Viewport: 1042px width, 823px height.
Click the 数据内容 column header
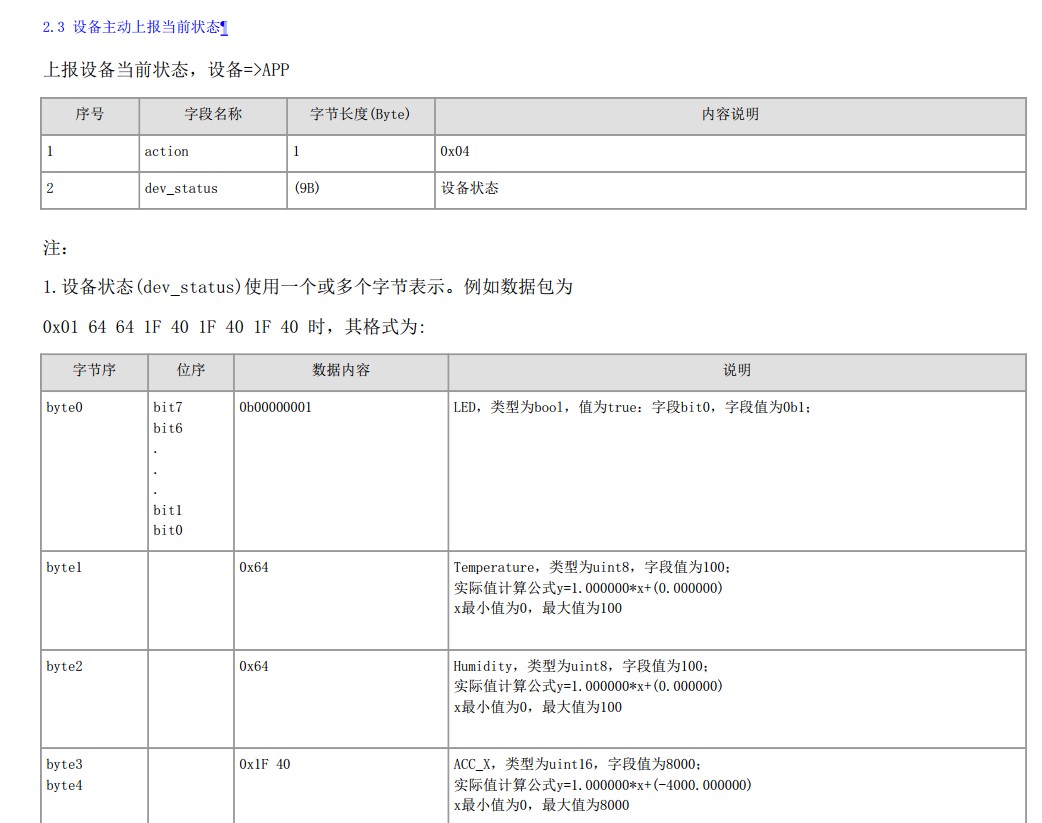pos(341,370)
